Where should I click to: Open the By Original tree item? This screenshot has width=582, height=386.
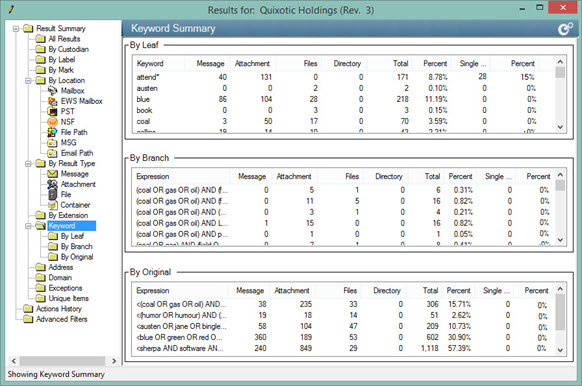click(77, 257)
